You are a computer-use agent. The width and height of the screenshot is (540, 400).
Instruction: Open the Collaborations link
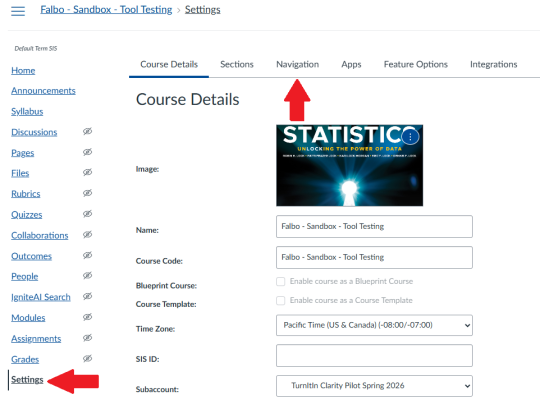tap(40, 235)
